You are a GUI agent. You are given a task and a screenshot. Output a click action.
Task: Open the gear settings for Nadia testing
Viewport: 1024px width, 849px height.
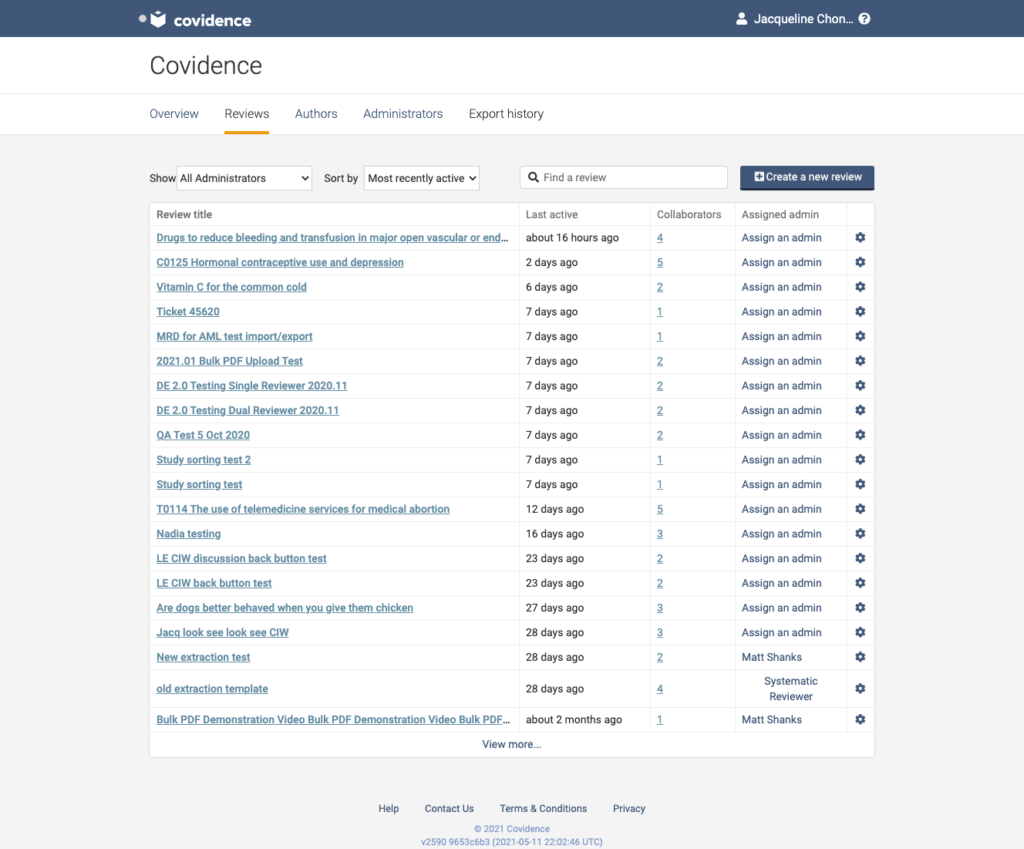click(x=860, y=534)
